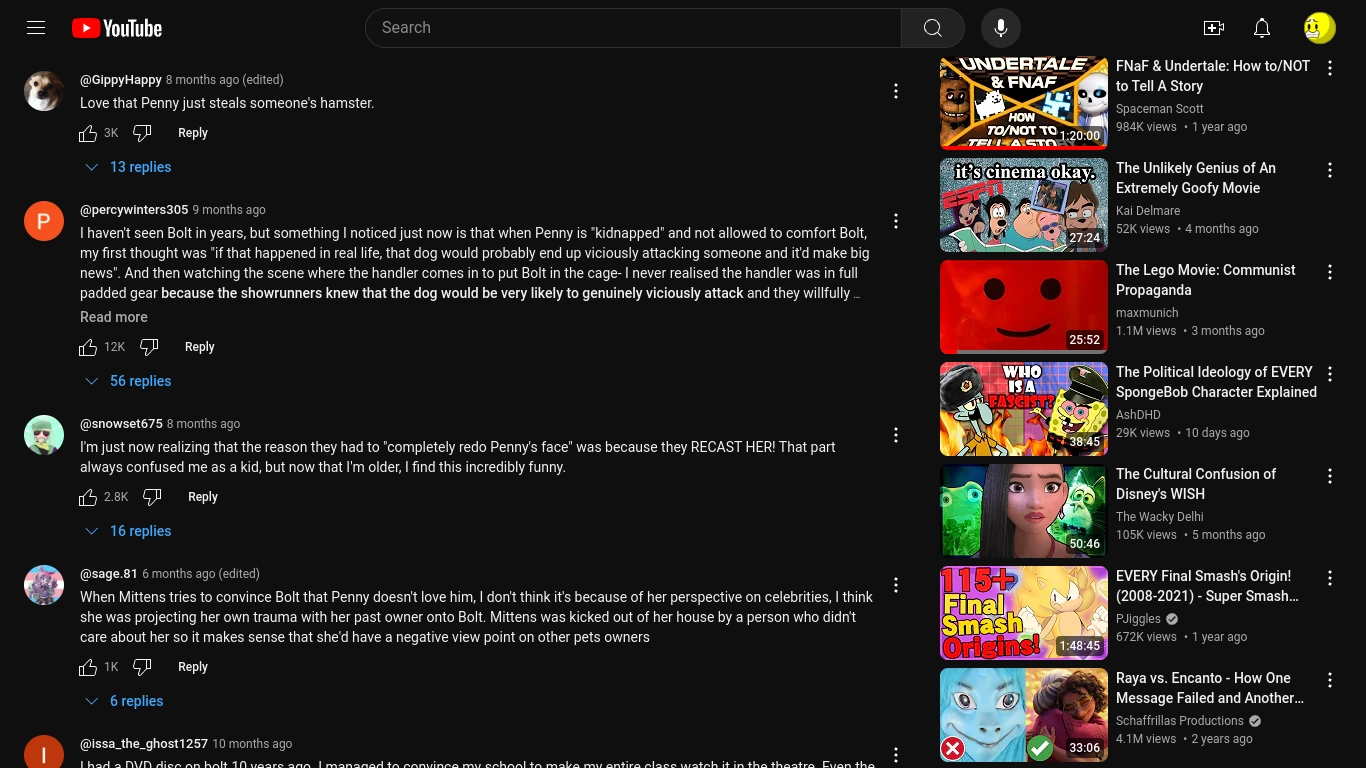Open the notifications bell
The width and height of the screenshot is (1366, 768).
[x=1262, y=28]
